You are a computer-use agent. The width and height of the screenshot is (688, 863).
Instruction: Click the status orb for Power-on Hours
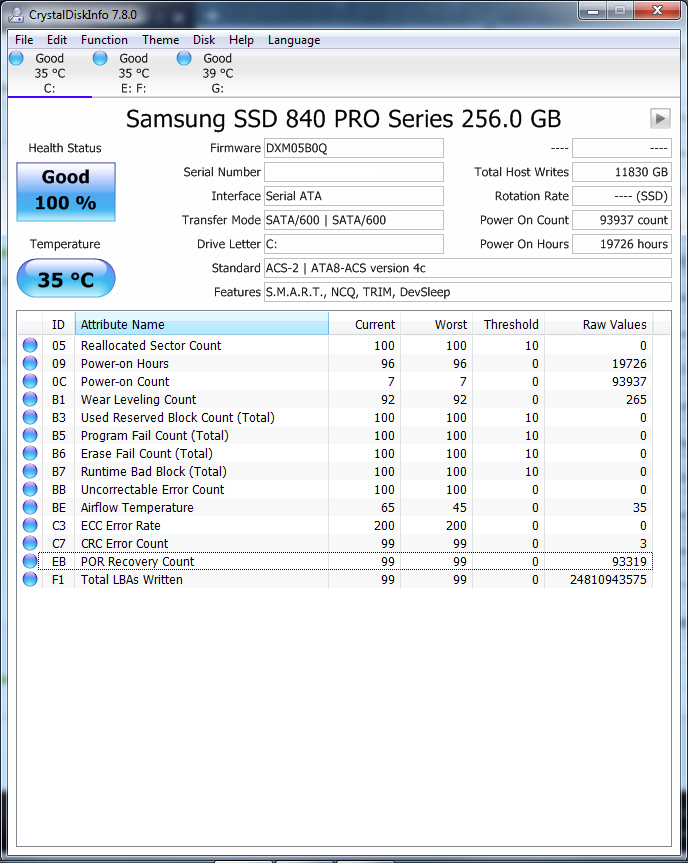(x=30, y=363)
